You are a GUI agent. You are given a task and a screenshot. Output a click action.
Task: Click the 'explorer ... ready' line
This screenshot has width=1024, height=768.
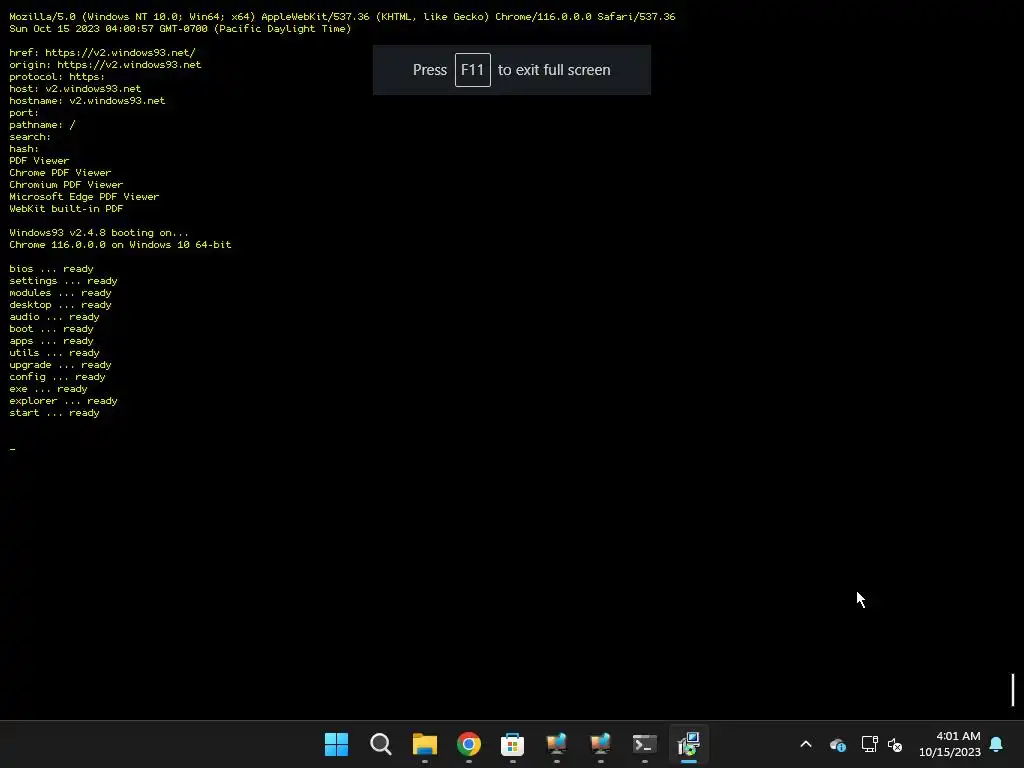(x=63, y=401)
